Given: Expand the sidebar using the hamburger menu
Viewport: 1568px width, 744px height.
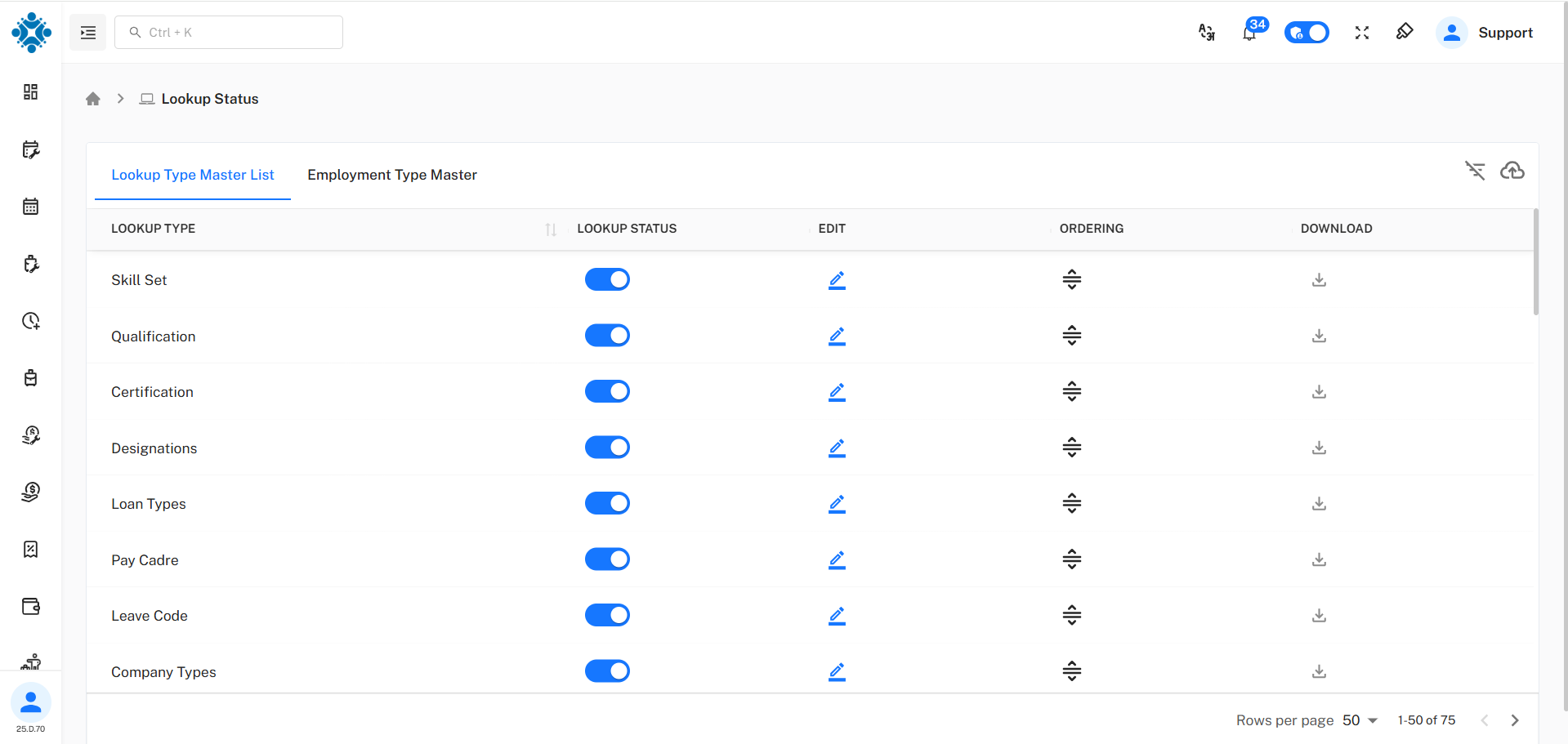Looking at the screenshot, I should pos(87,32).
